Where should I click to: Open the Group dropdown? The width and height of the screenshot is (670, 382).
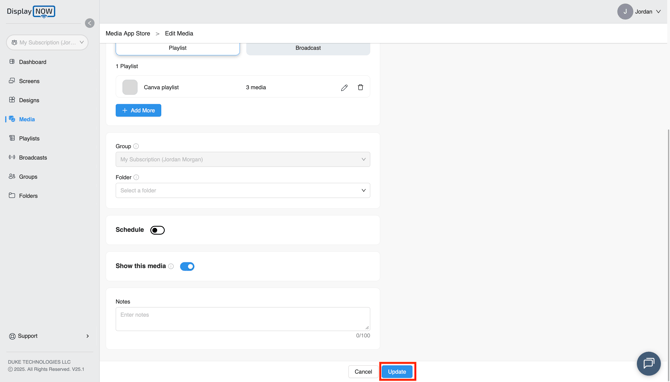click(x=243, y=159)
